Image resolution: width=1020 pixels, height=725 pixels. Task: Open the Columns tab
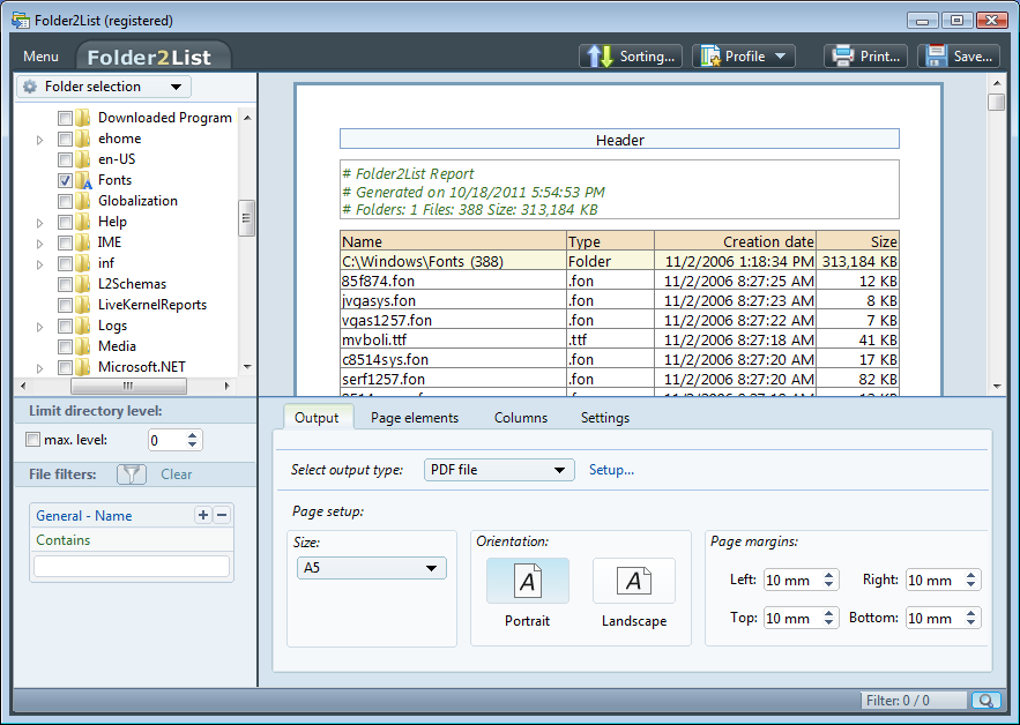pyautogui.click(x=520, y=418)
